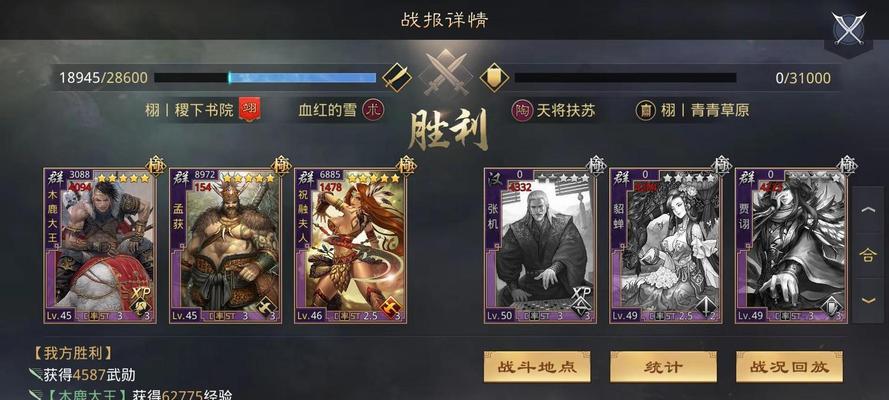Click the red alliance badge next to 稷下书院
The image size is (889, 400).
click(249, 109)
